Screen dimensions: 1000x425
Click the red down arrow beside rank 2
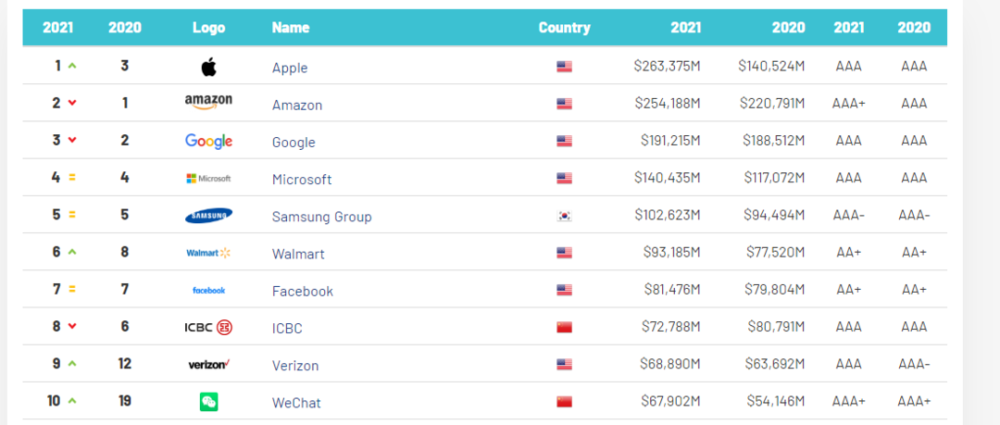click(x=72, y=103)
